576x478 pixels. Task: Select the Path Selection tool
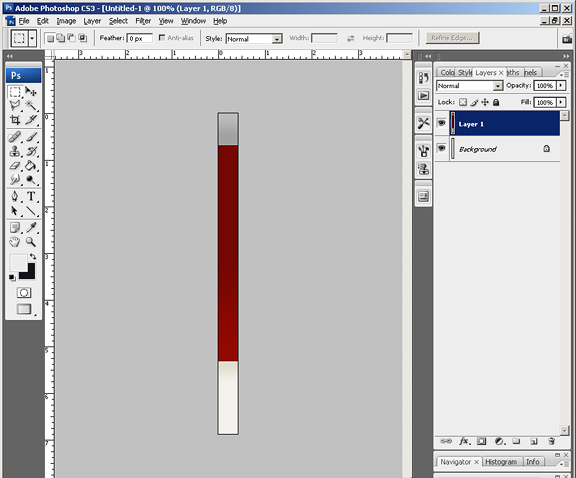15,211
